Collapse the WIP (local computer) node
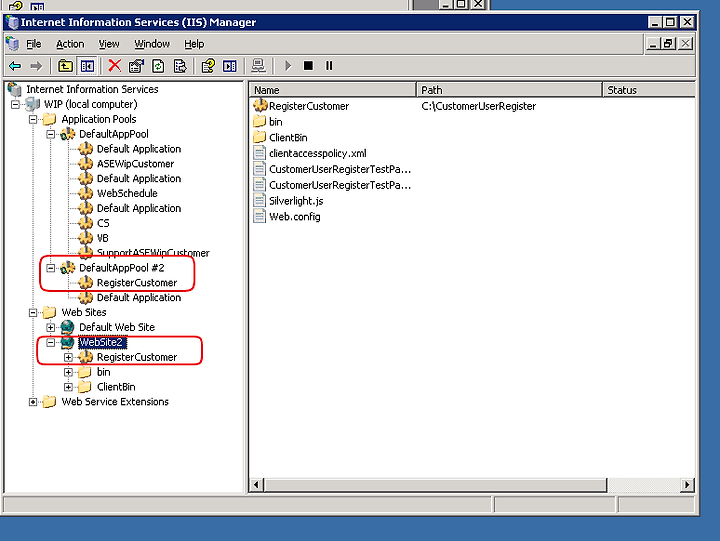The height and width of the screenshot is (541, 720). click(15, 105)
